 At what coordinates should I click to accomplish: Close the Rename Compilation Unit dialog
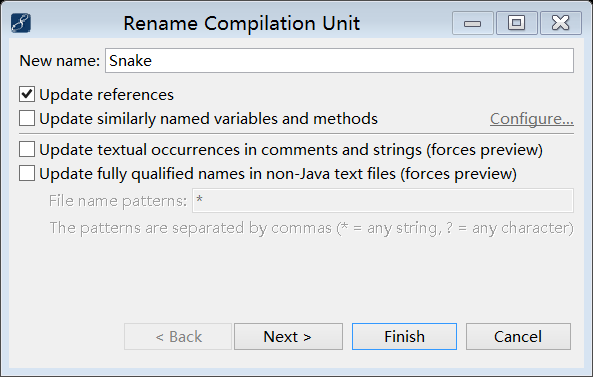561,23
